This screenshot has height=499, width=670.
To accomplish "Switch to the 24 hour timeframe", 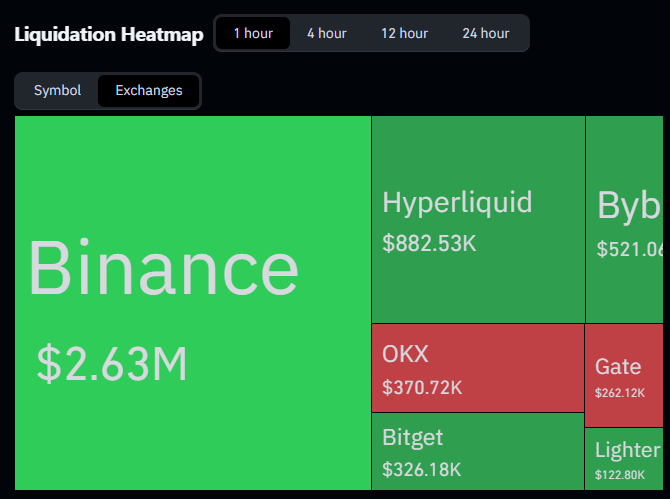I will (x=486, y=33).
